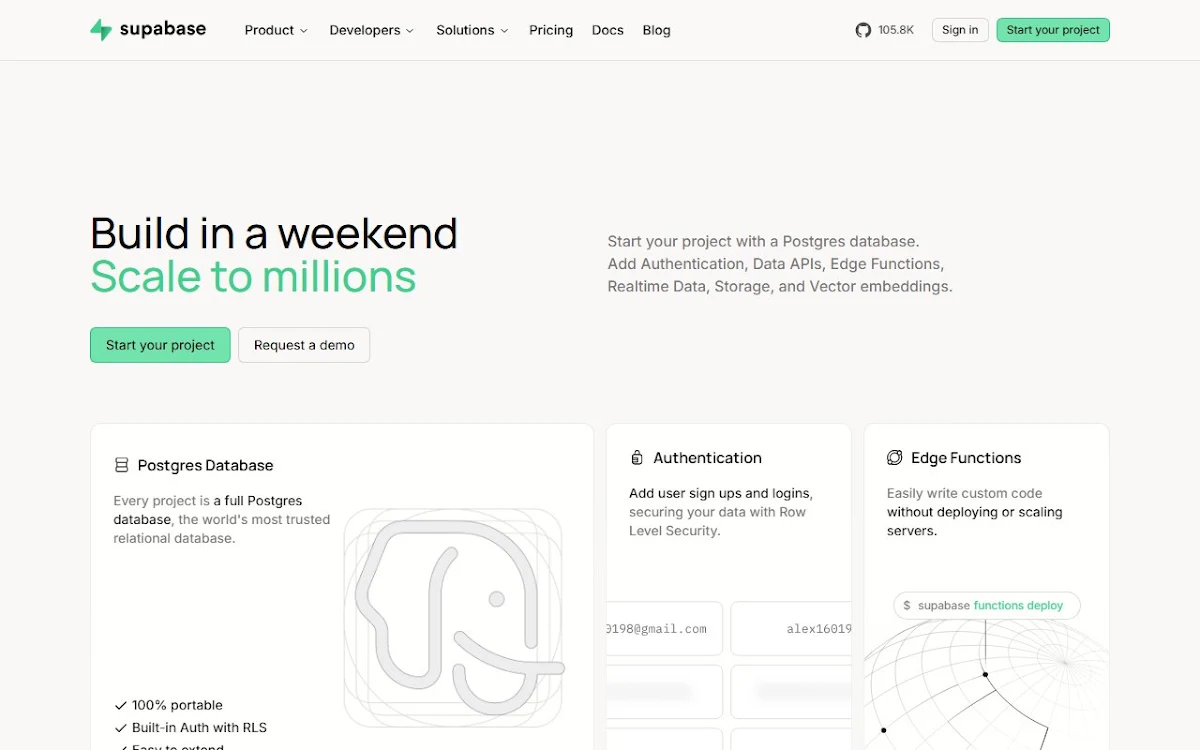1200x750 pixels.
Task: Click 'without deploying or scaling' text
Action: (x=975, y=512)
